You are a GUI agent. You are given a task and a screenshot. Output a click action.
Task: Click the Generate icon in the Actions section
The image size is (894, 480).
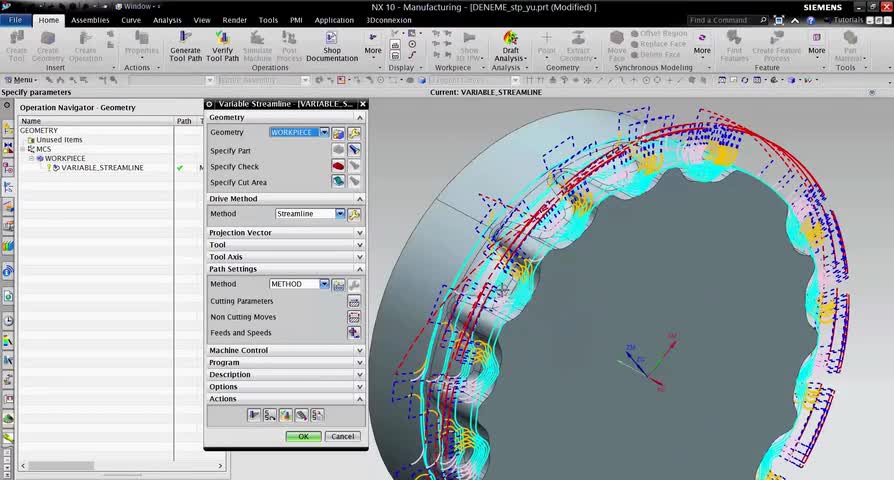click(x=254, y=415)
